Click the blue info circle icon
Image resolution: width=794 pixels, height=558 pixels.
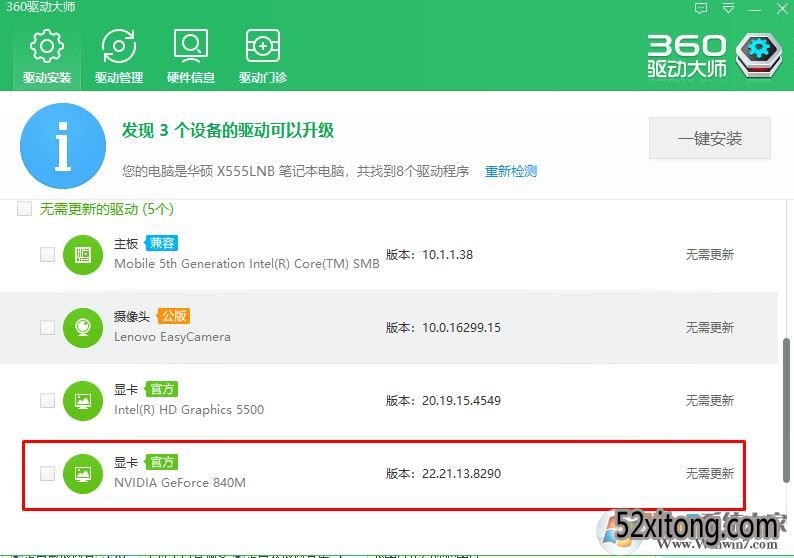(63, 146)
